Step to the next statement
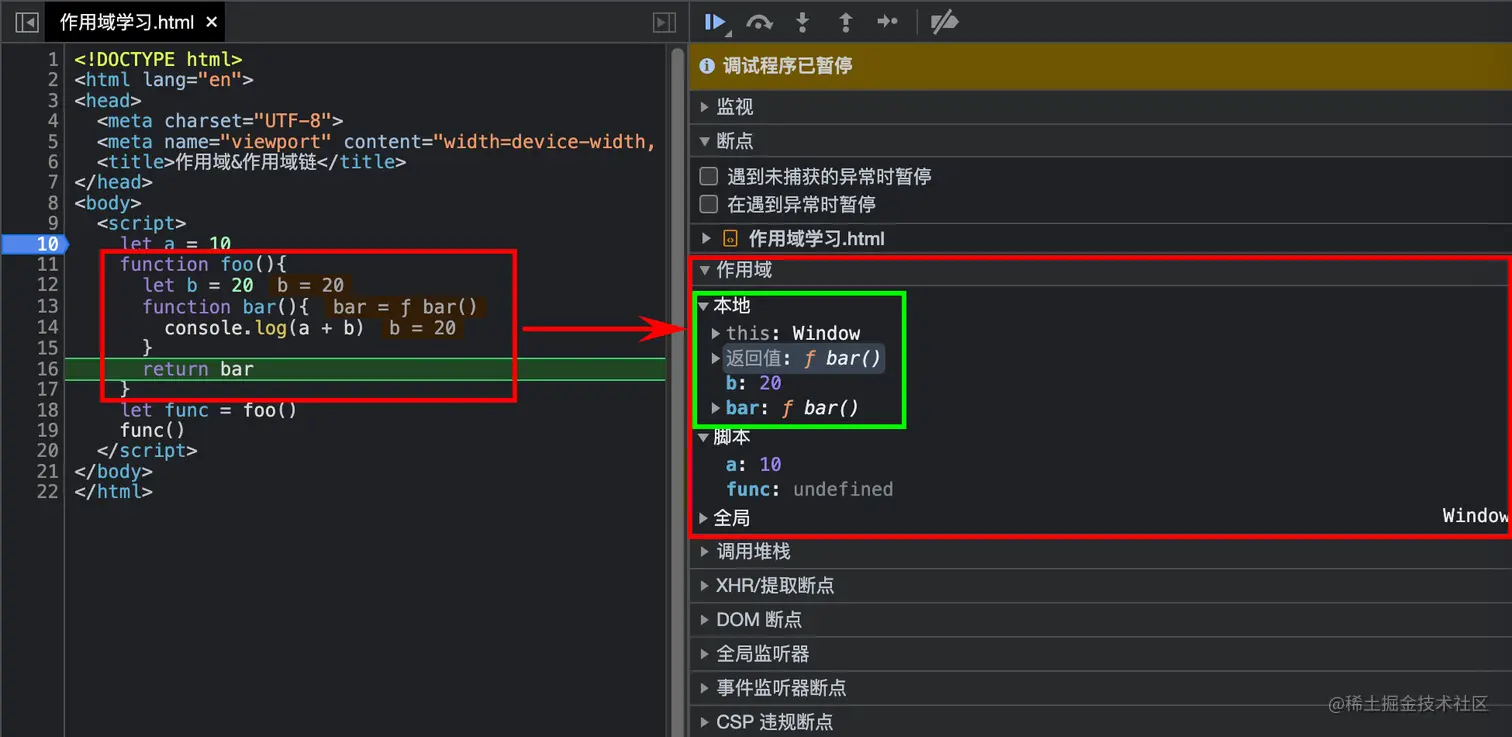Image resolution: width=1512 pixels, height=737 pixels. (887, 22)
